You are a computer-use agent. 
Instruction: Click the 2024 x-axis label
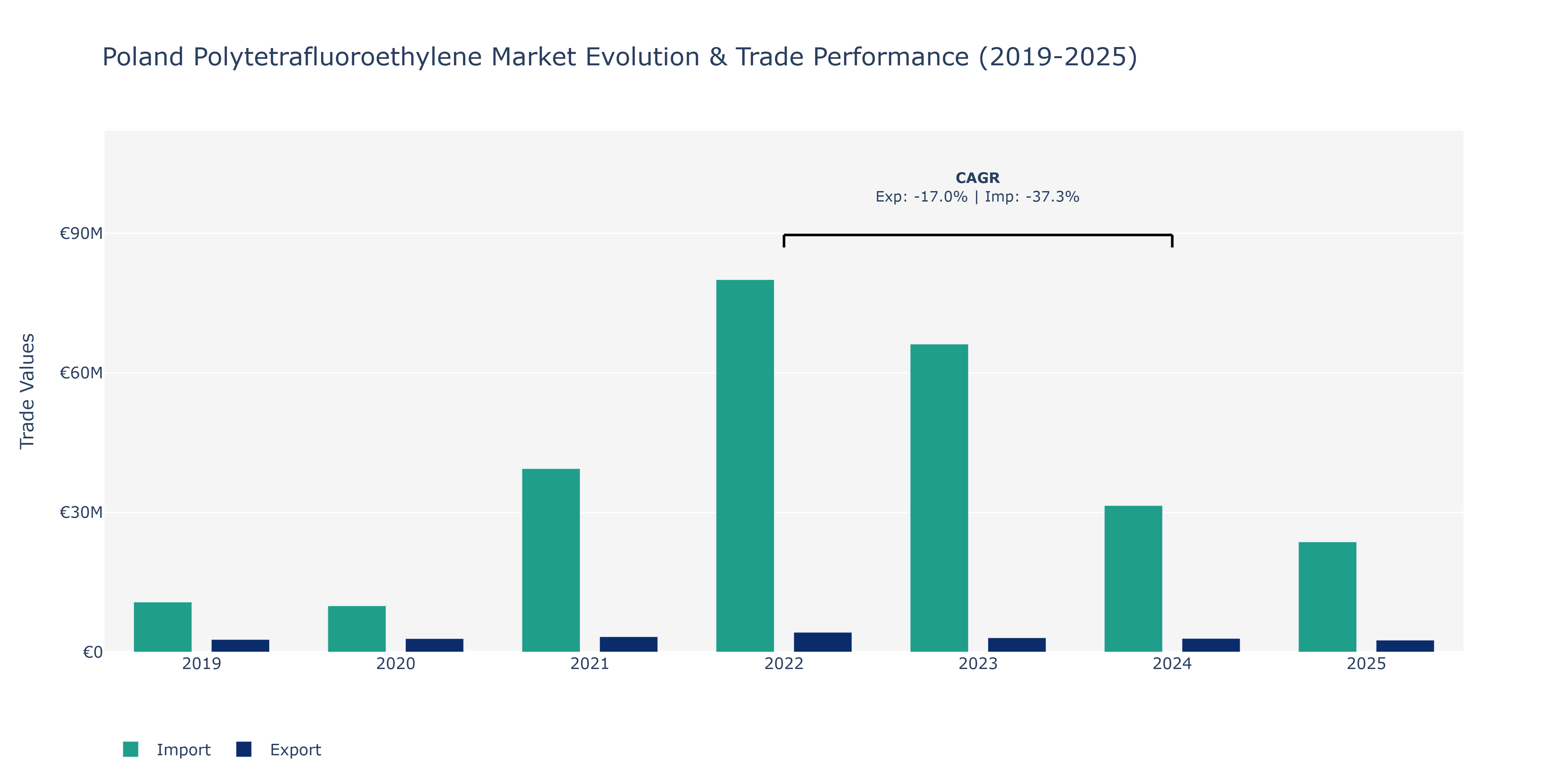click(x=1172, y=663)
